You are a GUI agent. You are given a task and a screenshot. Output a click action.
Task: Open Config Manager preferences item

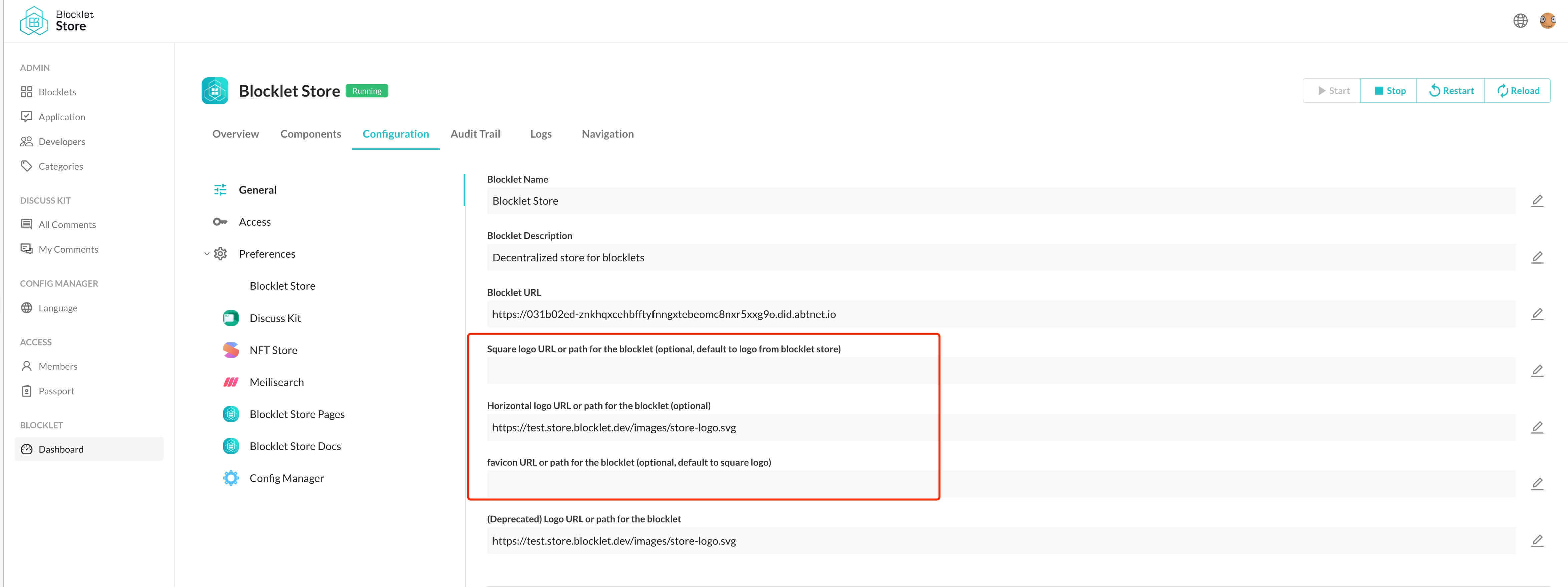point(286,478)
